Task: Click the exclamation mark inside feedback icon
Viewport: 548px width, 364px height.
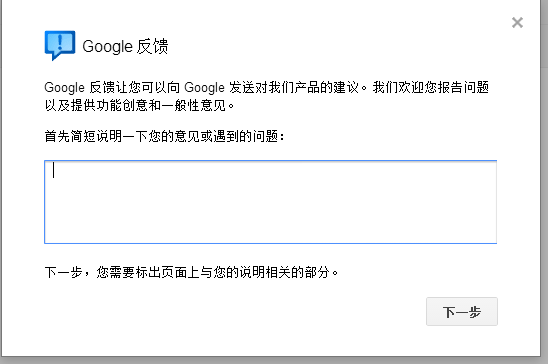Action: (x=60, y=42)
